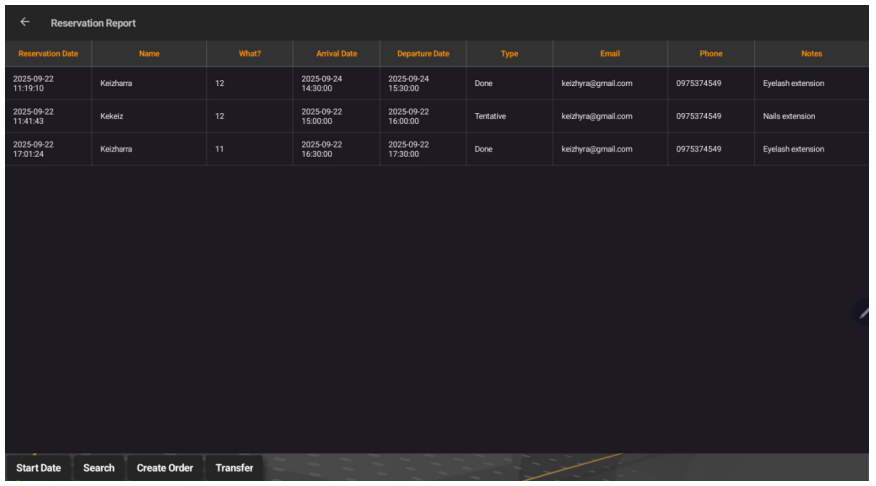Click the Phone column header
Screen dimensions: 876x486
711,53
